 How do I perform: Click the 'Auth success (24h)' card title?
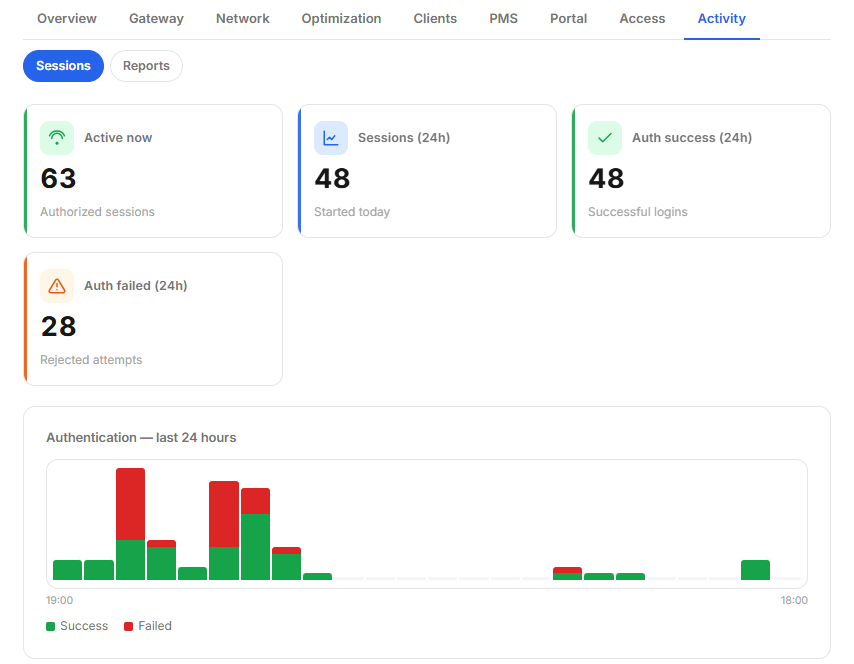[x=692, y=138]
